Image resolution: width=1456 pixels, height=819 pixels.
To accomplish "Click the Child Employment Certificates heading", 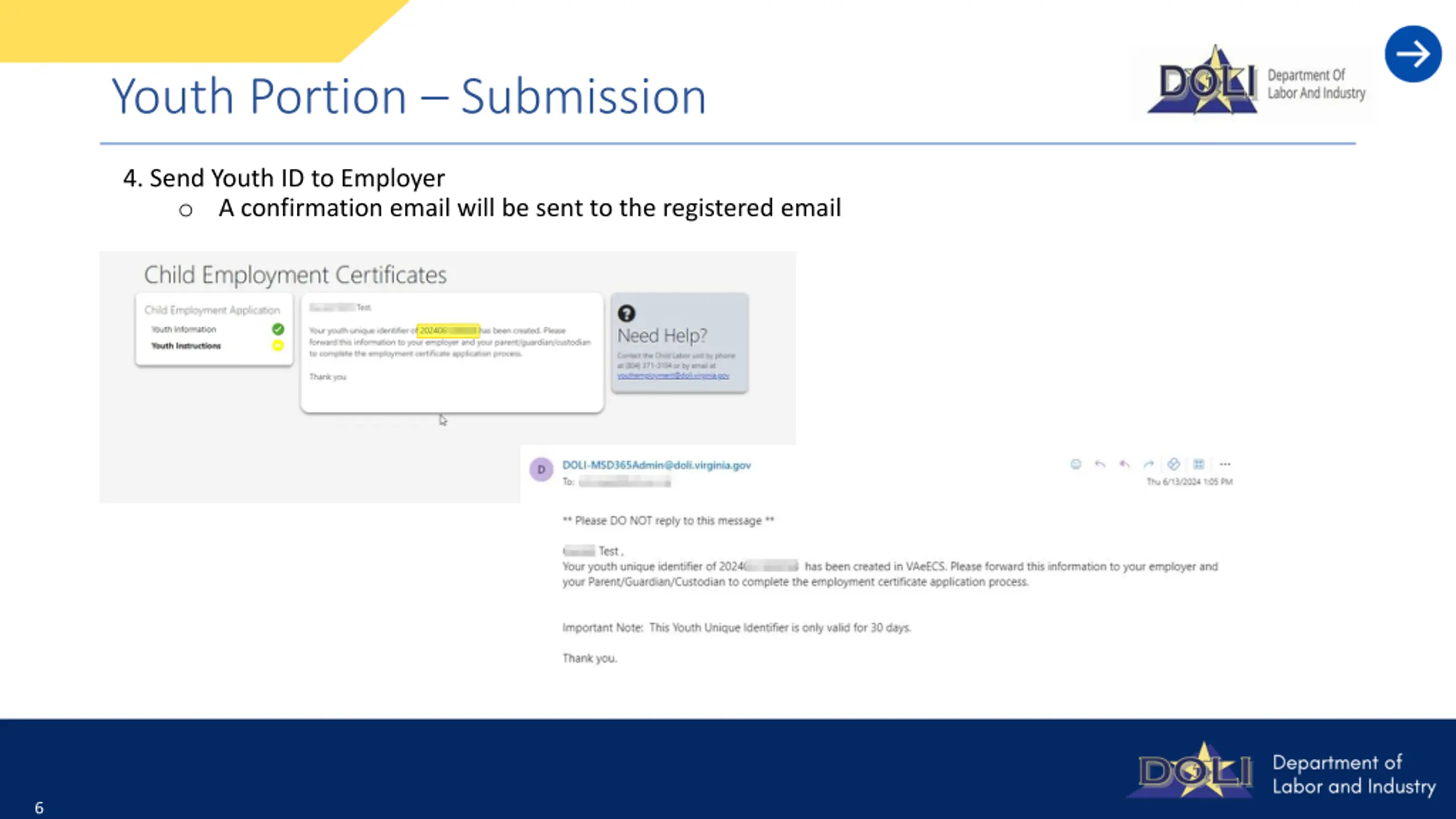I will (295, 275).
